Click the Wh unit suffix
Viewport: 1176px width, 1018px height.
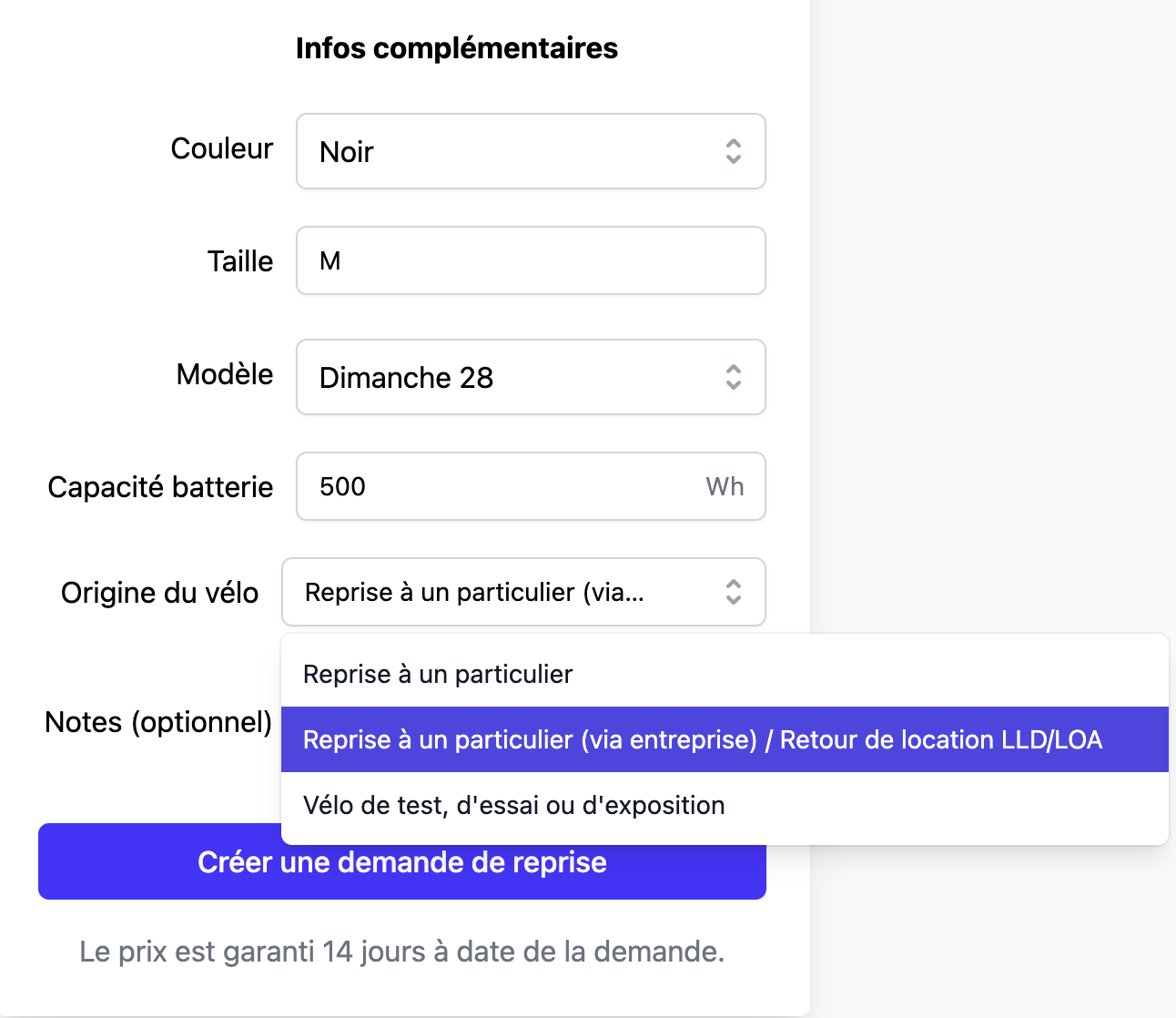click(725, 486)
